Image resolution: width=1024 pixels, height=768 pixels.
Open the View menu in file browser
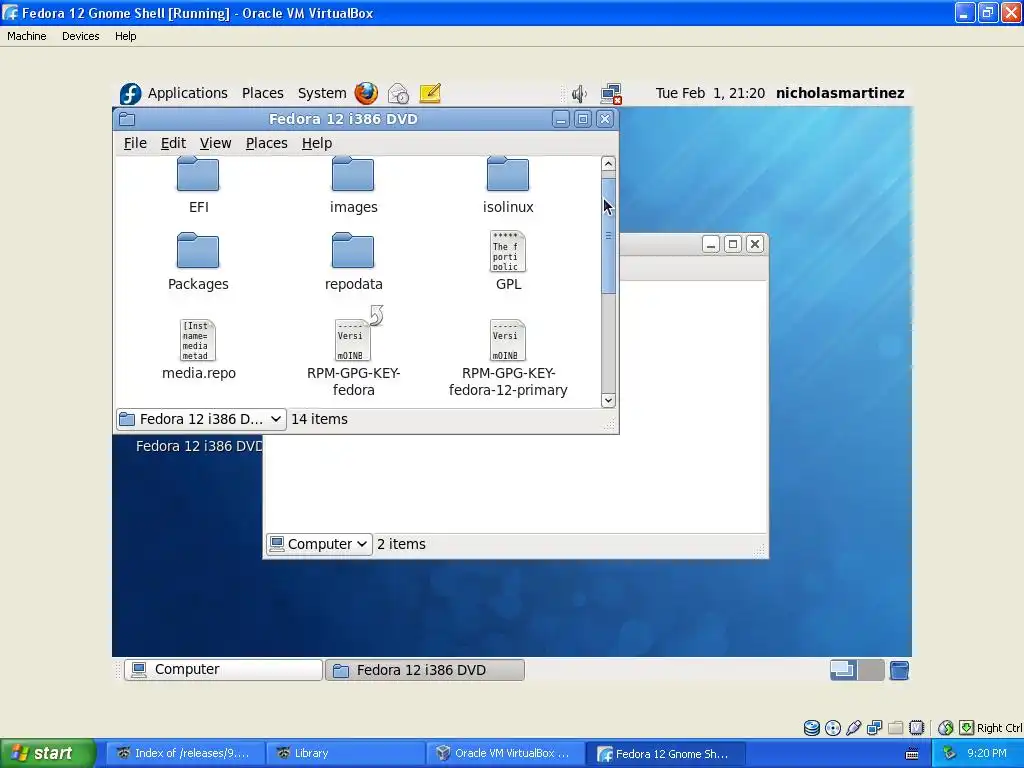pos(216,143)
